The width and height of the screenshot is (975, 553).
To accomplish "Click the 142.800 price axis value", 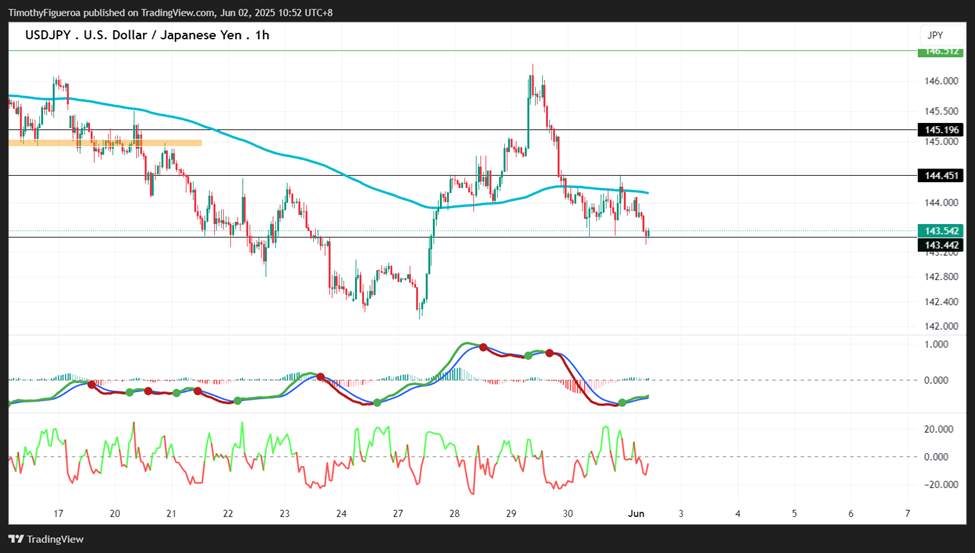I will (941, 277).
